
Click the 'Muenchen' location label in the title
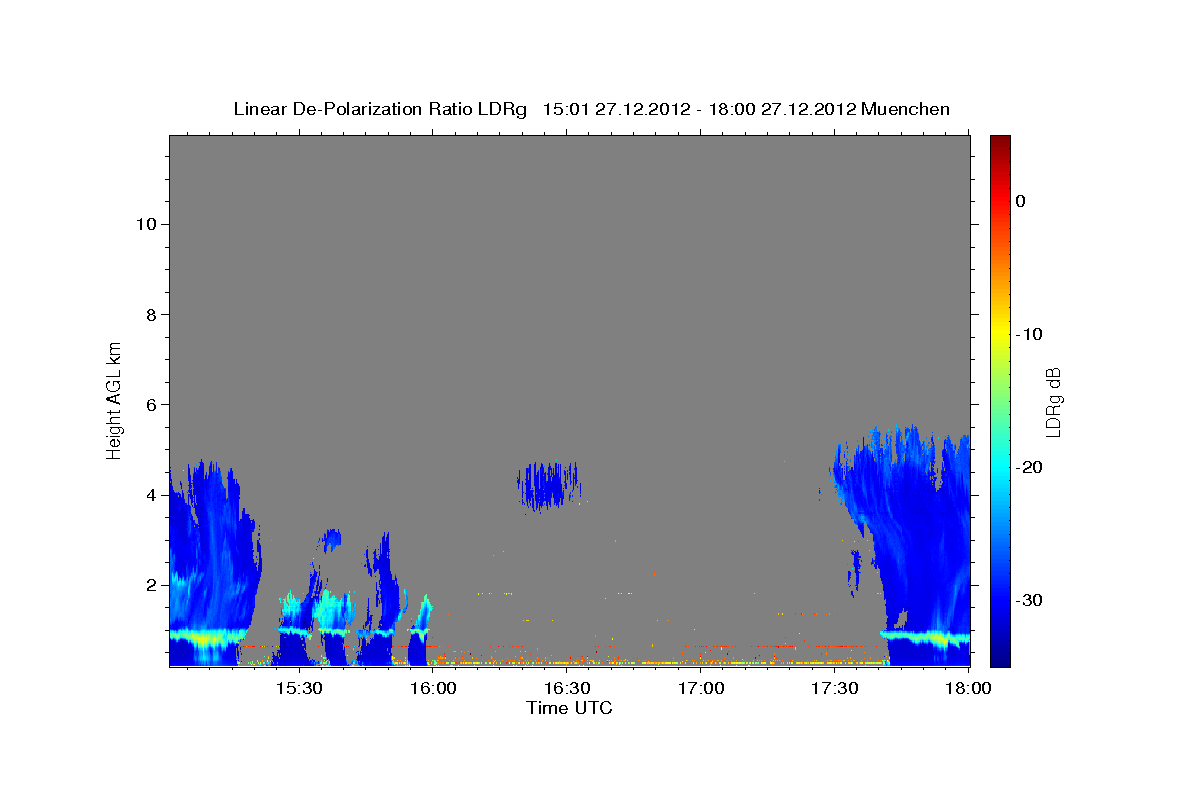905,109
